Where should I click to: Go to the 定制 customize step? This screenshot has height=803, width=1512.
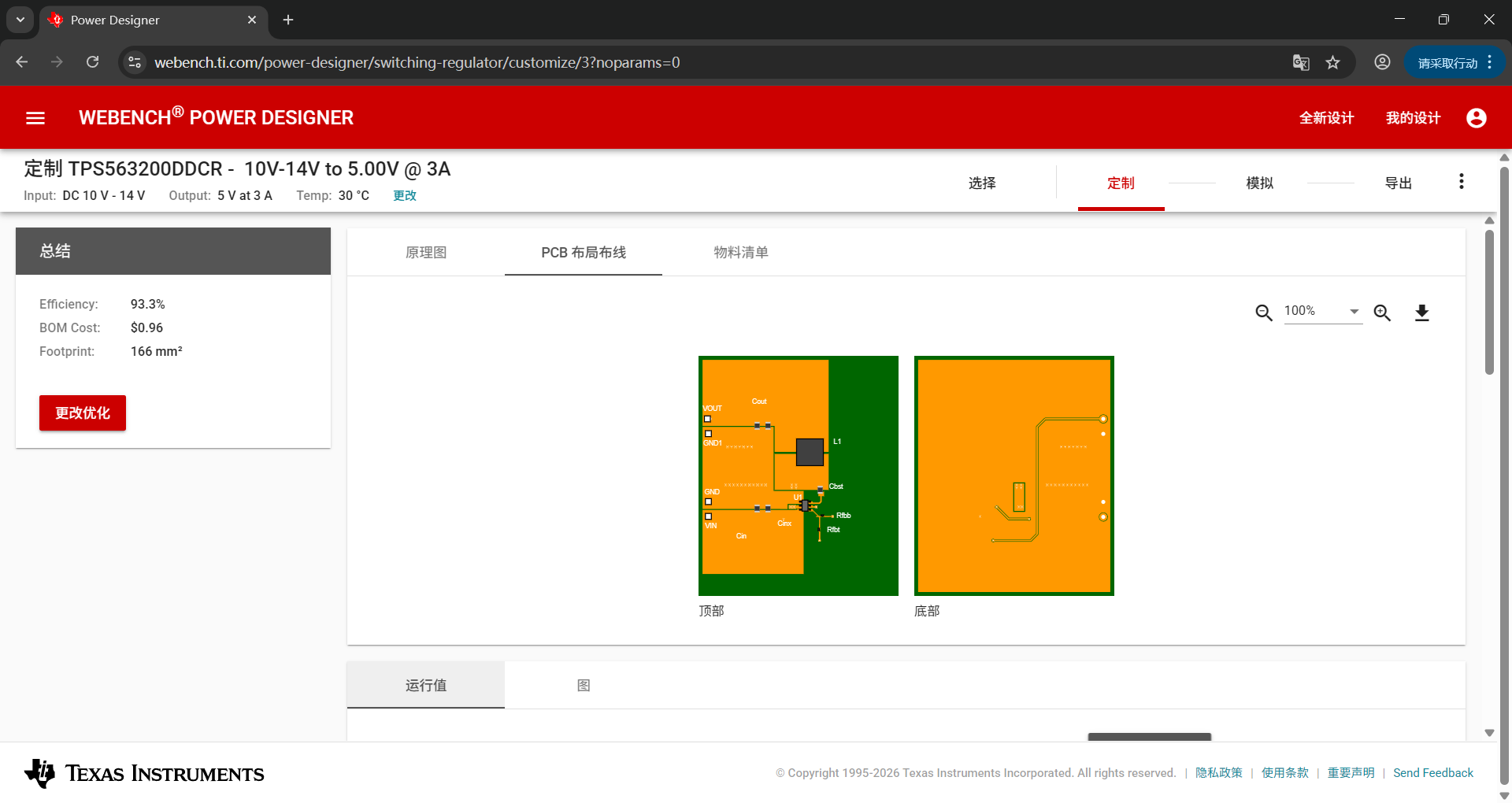[x=1121, y=183]
